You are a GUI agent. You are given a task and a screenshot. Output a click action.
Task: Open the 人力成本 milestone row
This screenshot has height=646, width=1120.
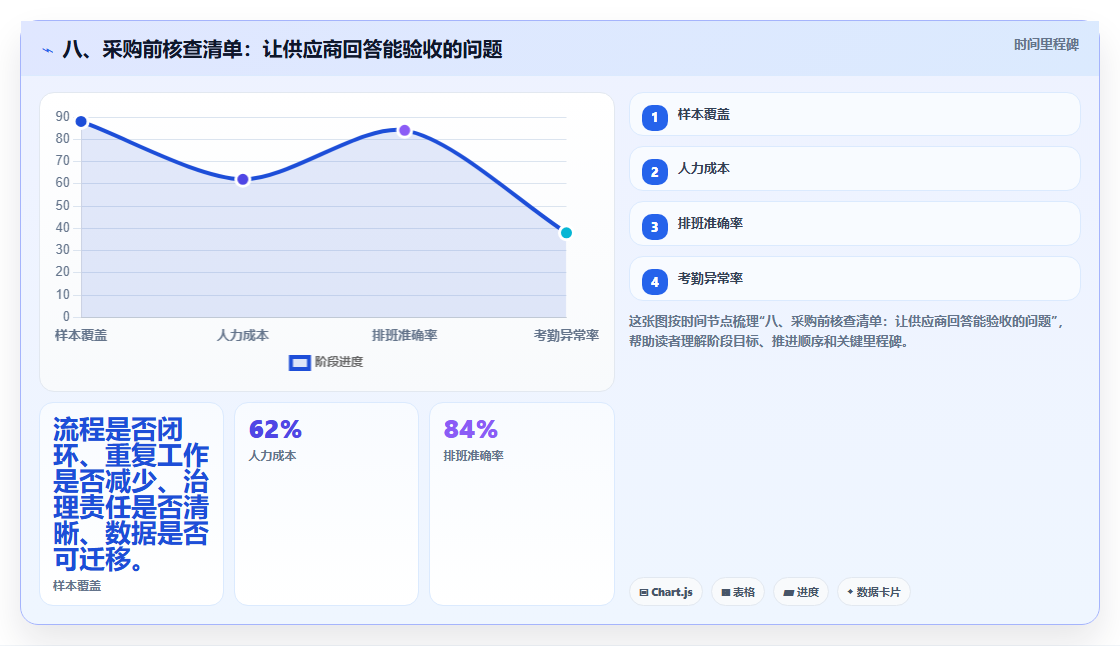click(854, 169)
